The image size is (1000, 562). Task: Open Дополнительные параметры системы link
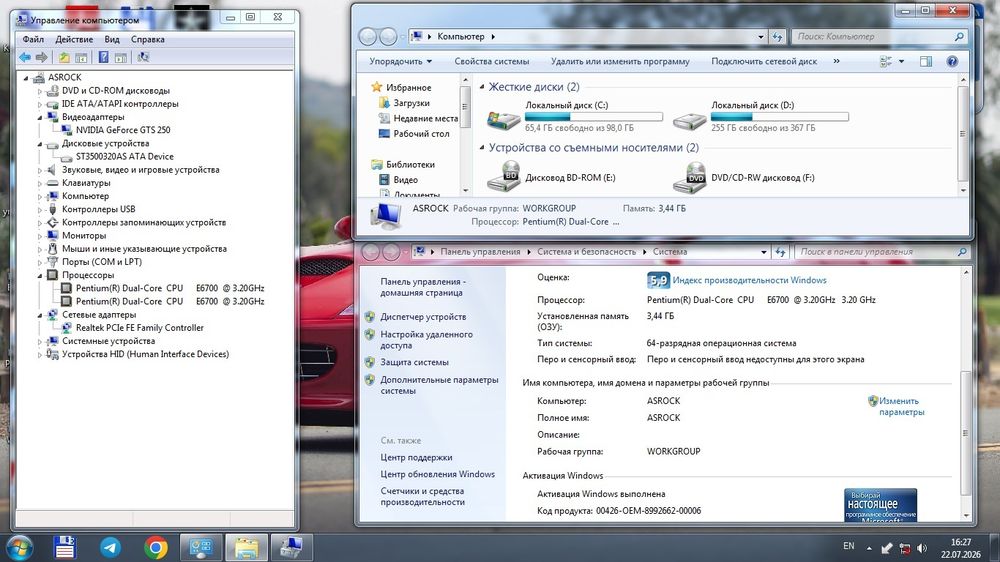point(439,385)
